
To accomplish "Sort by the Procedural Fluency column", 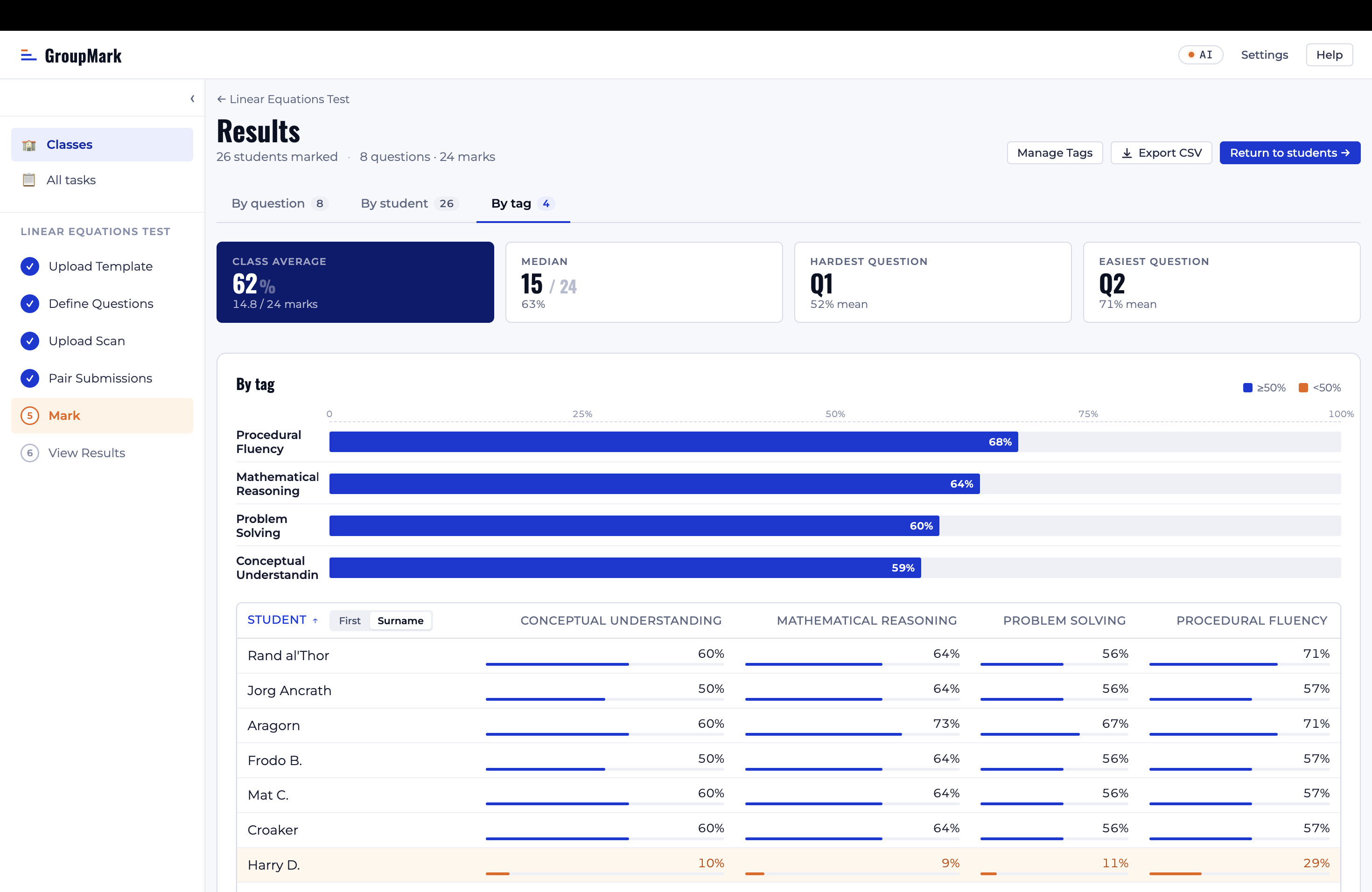I will coord(1251,620).
